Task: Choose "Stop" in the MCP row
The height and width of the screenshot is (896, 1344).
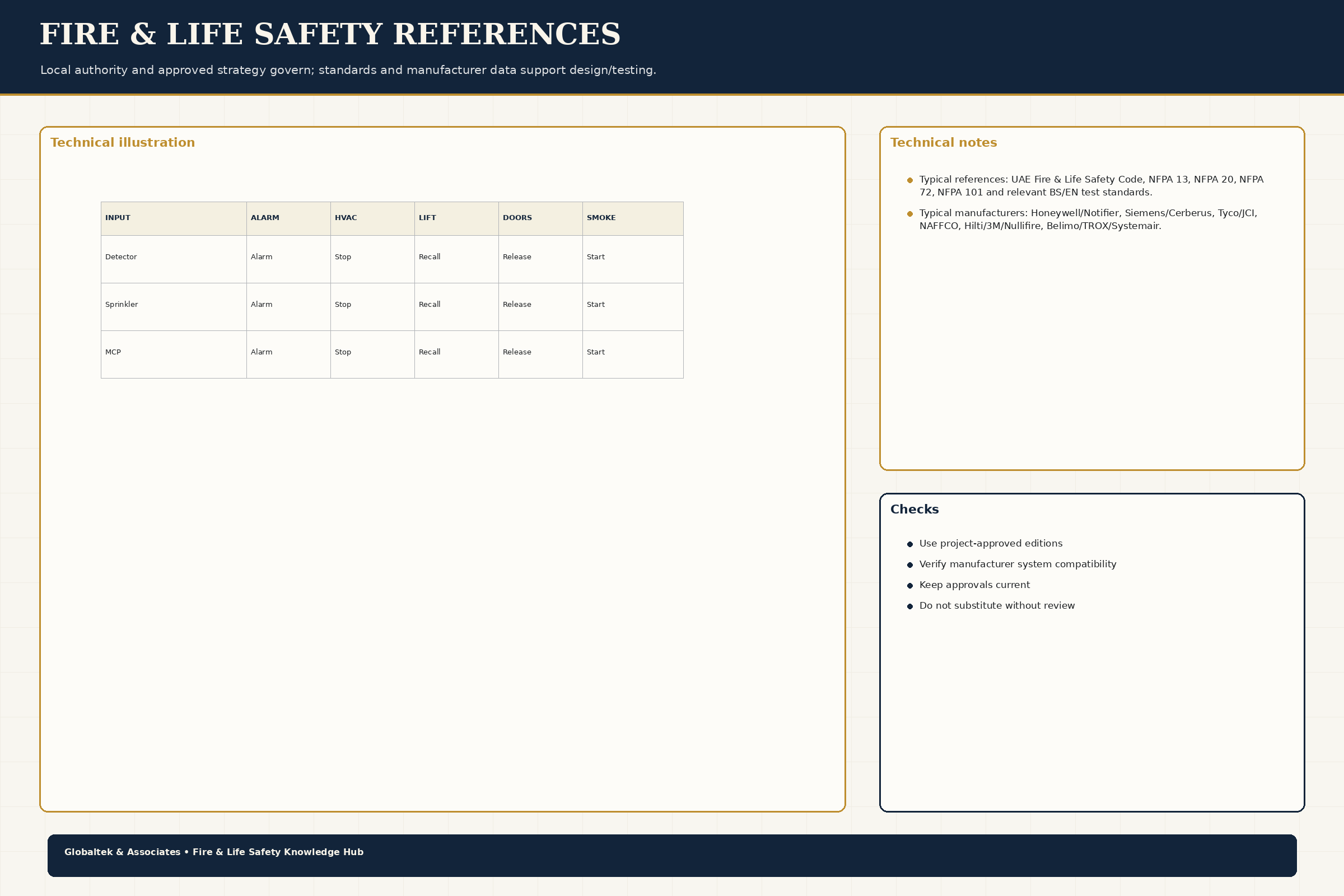Action: pos(343,352)
